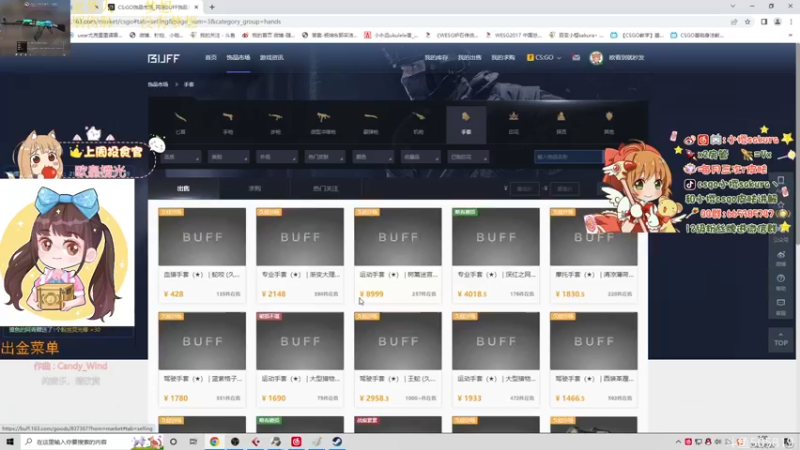Click the user avatar in header
Image resolution: width=800 pixels, height=450 pixels.
tap(596, 58)
